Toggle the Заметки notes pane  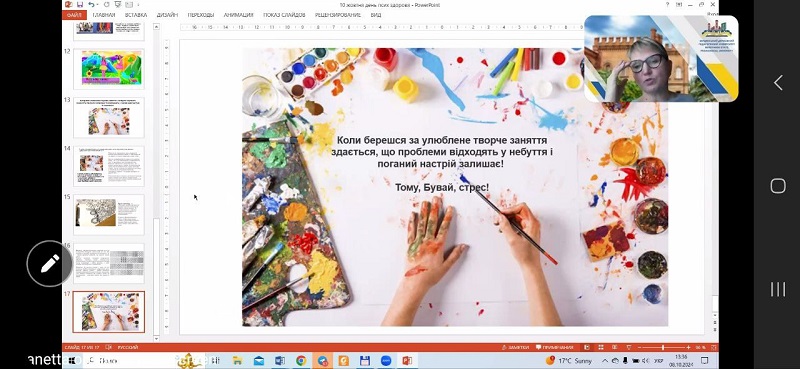[x=516, y=348]
